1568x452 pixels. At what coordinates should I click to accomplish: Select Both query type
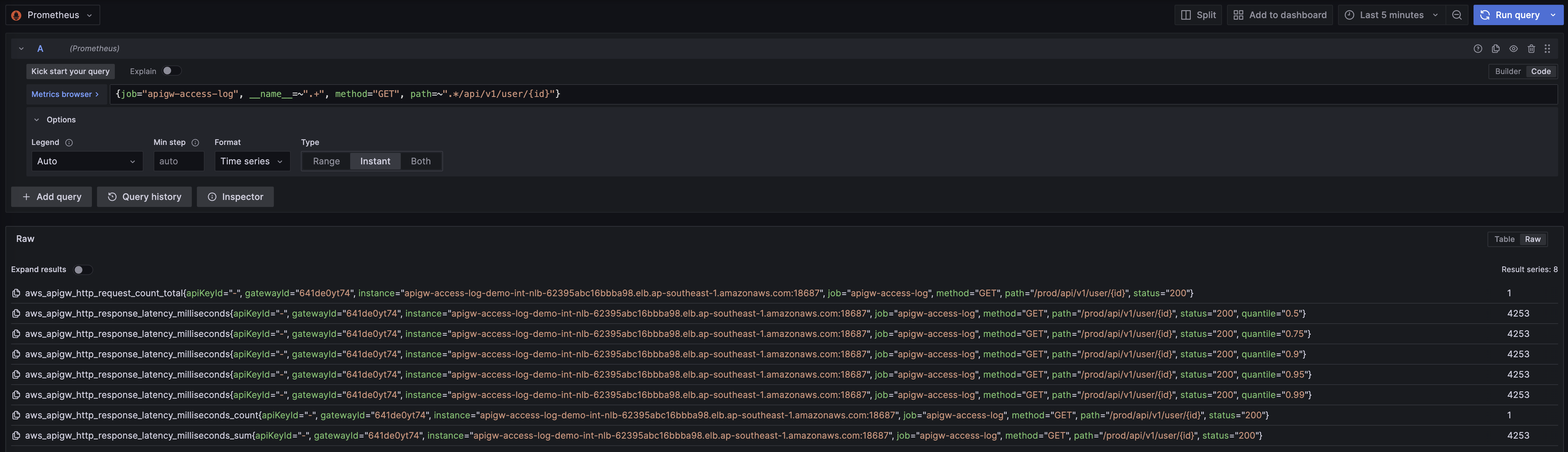[420, 161]
